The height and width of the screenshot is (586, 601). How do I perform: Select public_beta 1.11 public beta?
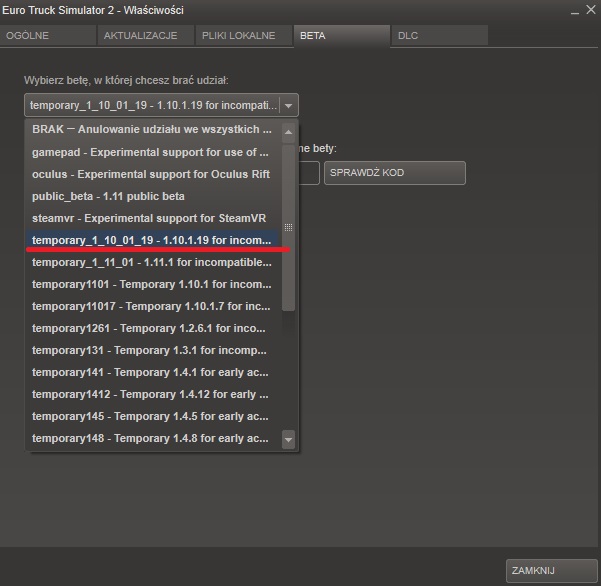[153, 196]
